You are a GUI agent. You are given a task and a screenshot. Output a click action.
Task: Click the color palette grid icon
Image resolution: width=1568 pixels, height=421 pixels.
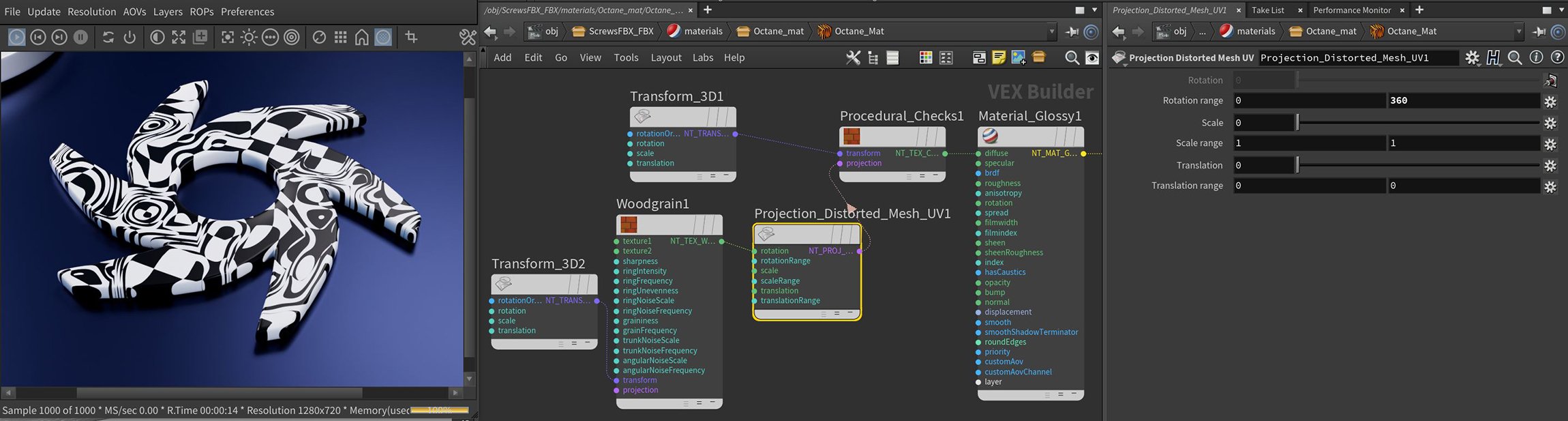pos(925,58)
